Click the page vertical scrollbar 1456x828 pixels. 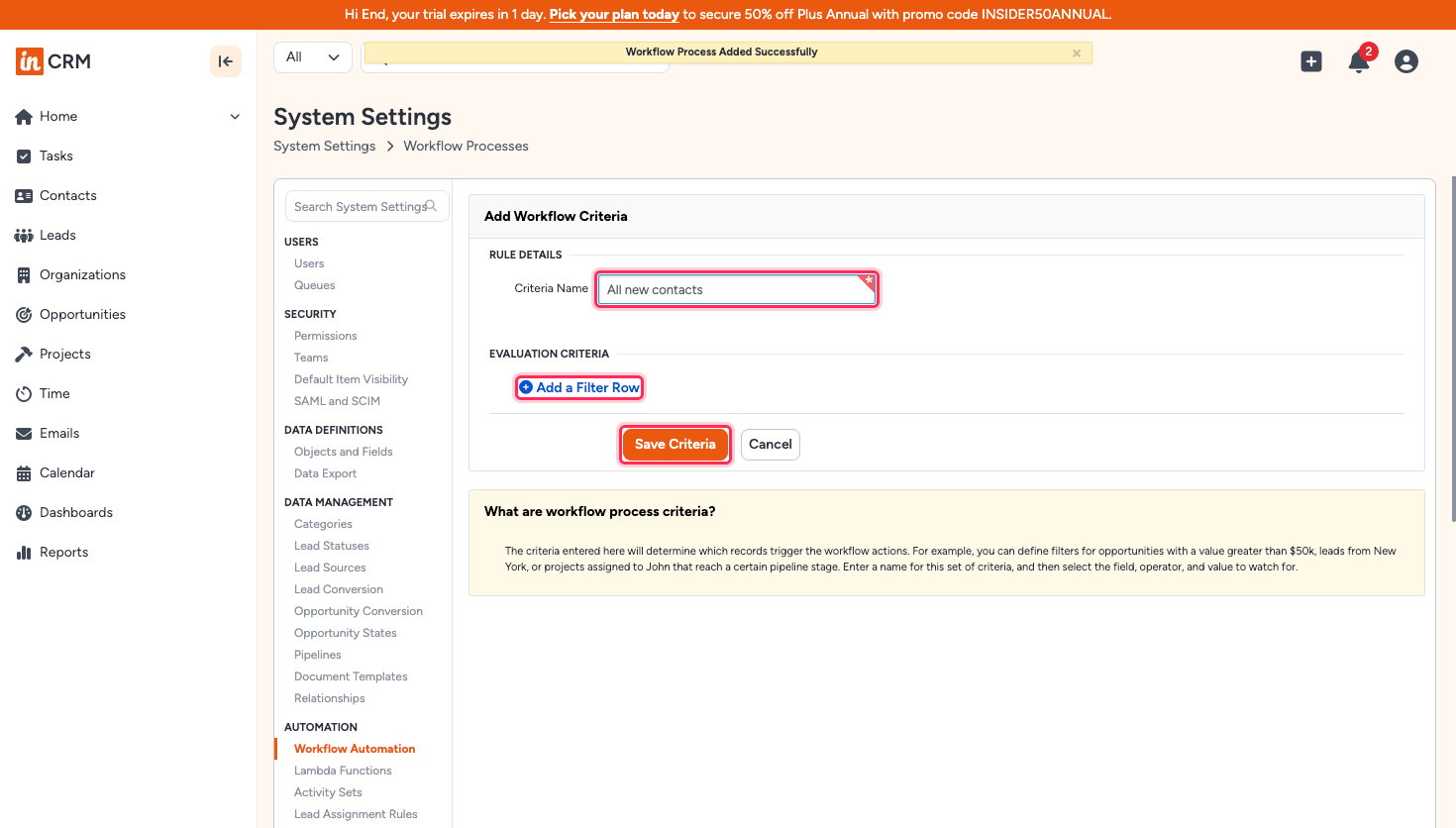[x=1453, y=347]
